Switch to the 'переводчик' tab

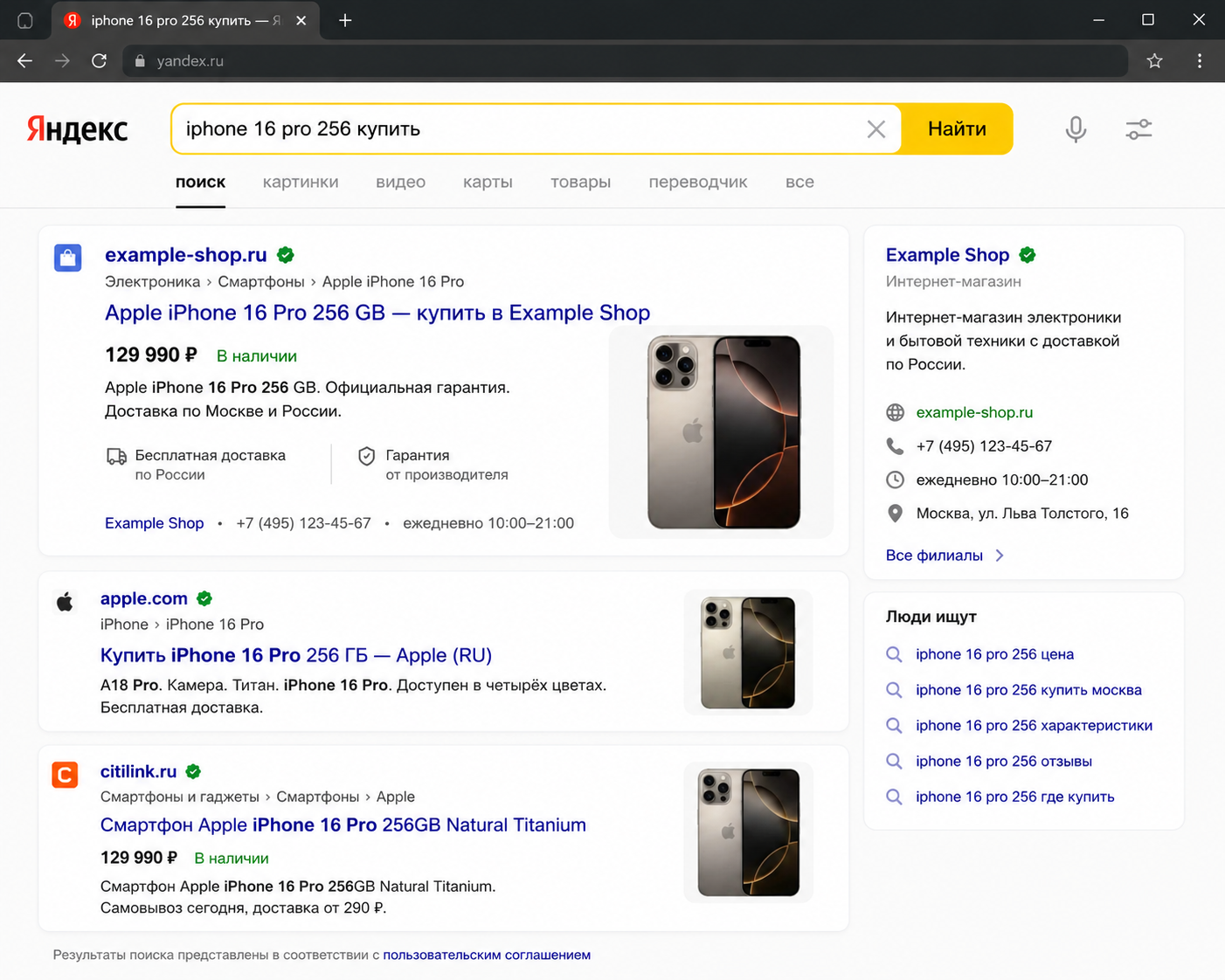pos(698,183)
